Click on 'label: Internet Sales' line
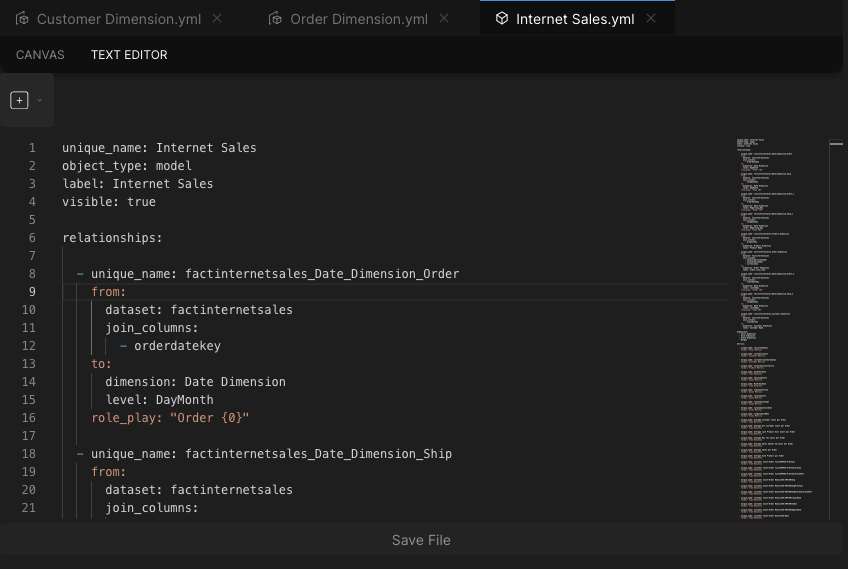Viewport: 848px width, 569px height. click(138, 183)
